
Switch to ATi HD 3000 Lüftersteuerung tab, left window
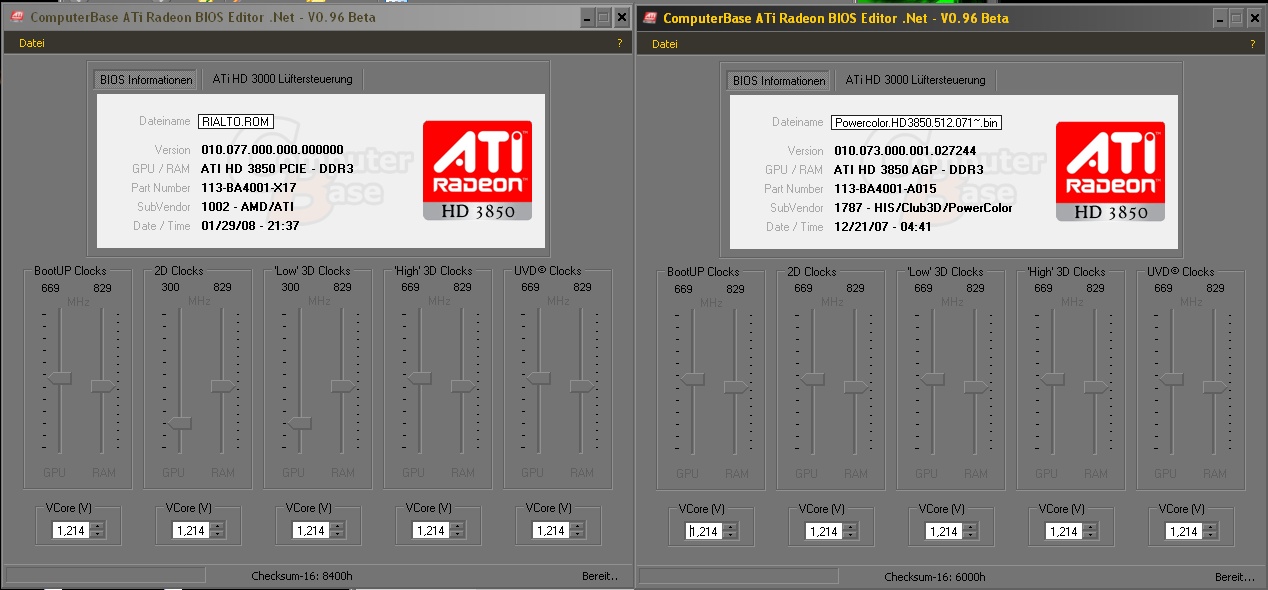click(x=283, y=79)
